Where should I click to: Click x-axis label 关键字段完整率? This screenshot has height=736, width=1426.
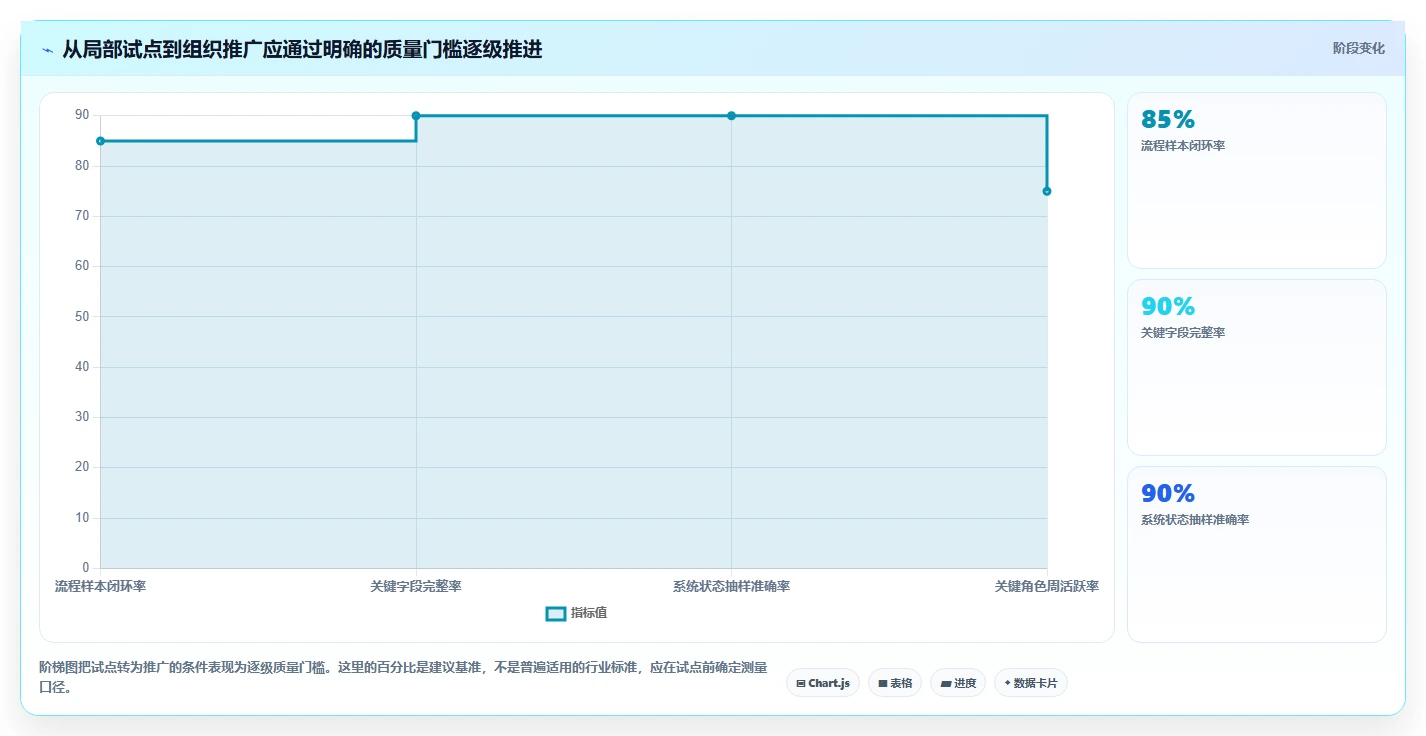416,586
